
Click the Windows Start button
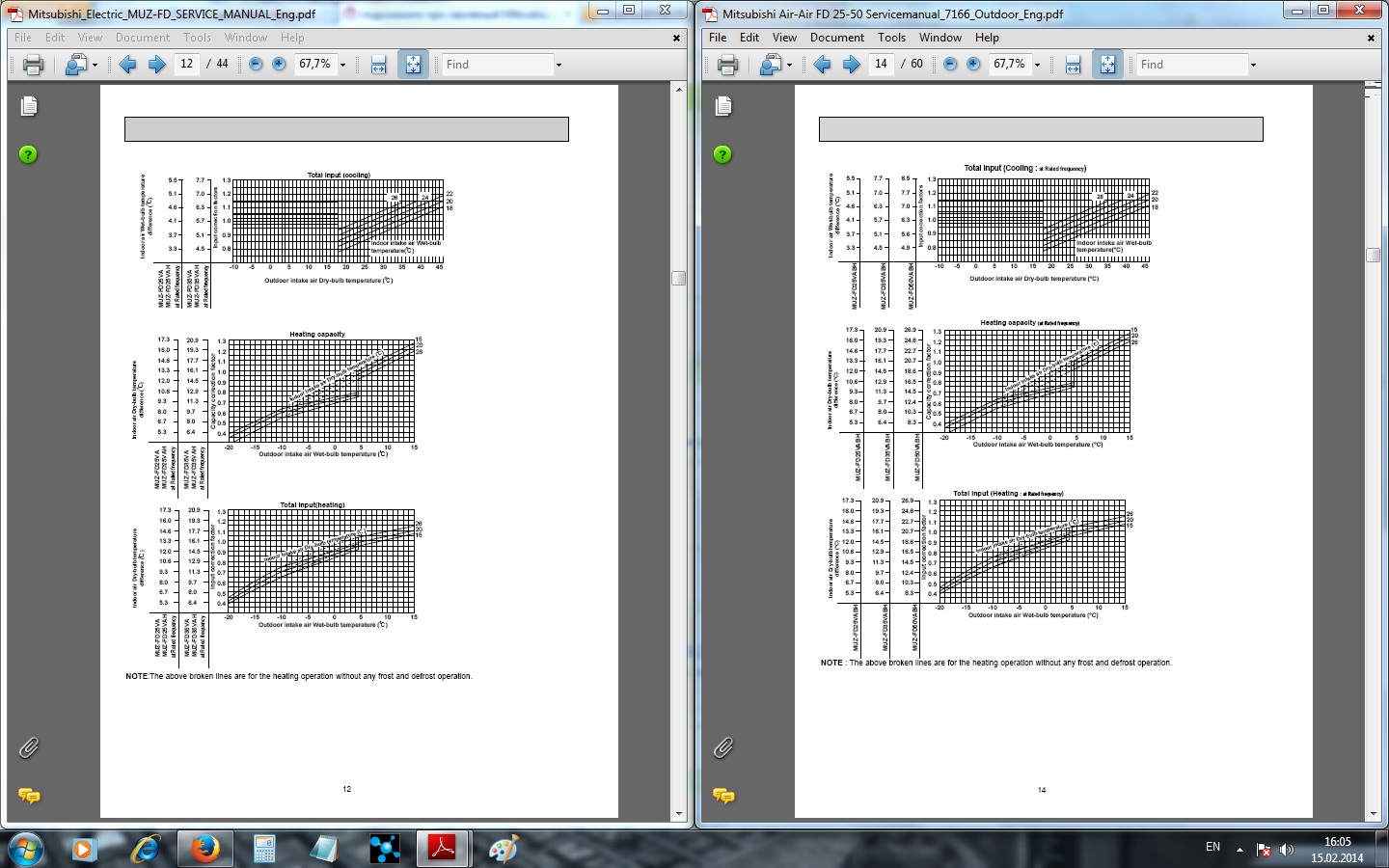tap(26, 849)
